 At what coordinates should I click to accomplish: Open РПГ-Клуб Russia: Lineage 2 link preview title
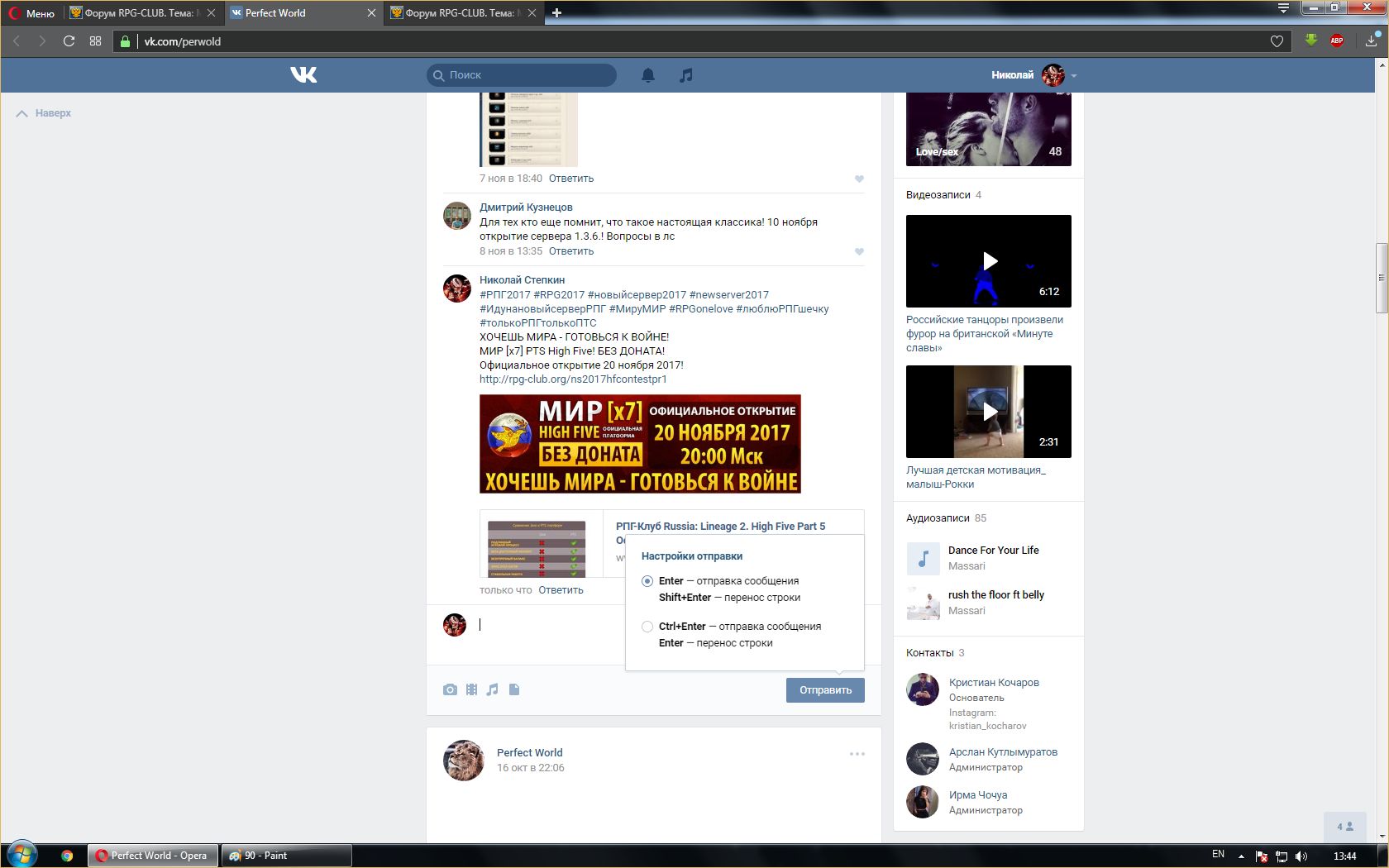coord(720,527)
